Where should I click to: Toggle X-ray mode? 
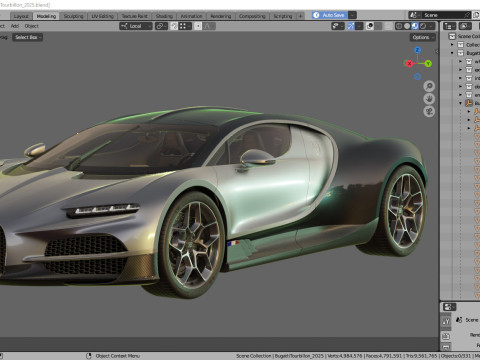click(x=388, y=26)
